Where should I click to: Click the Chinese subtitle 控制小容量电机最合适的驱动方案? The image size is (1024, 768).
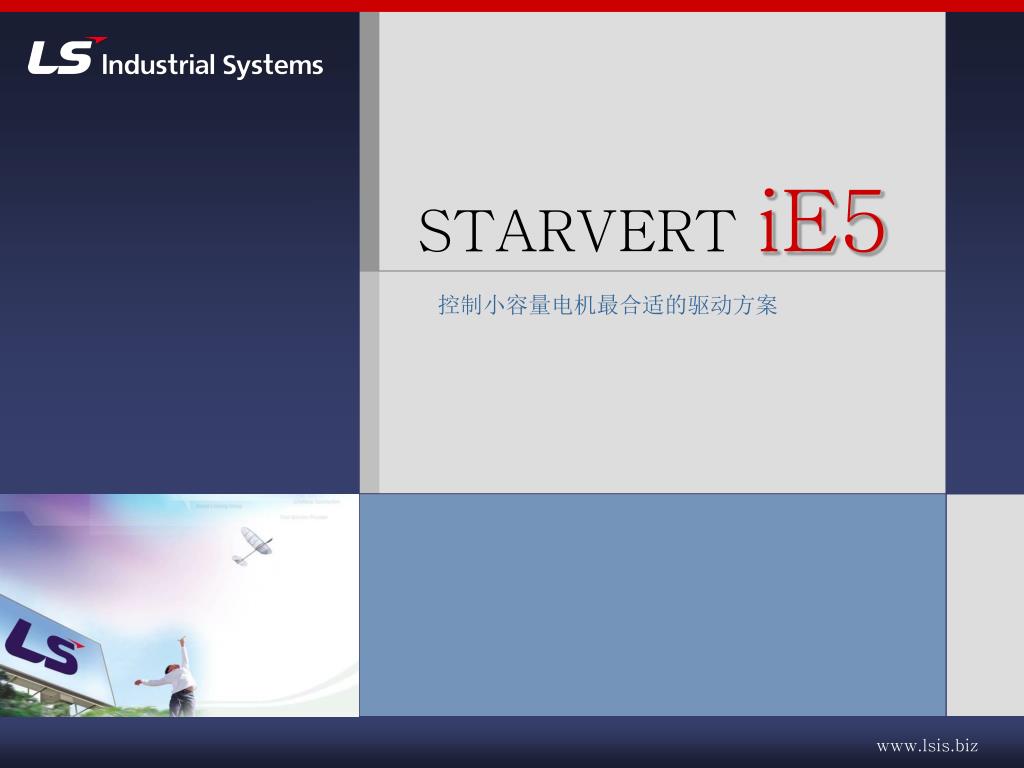[x=607, y=305]
